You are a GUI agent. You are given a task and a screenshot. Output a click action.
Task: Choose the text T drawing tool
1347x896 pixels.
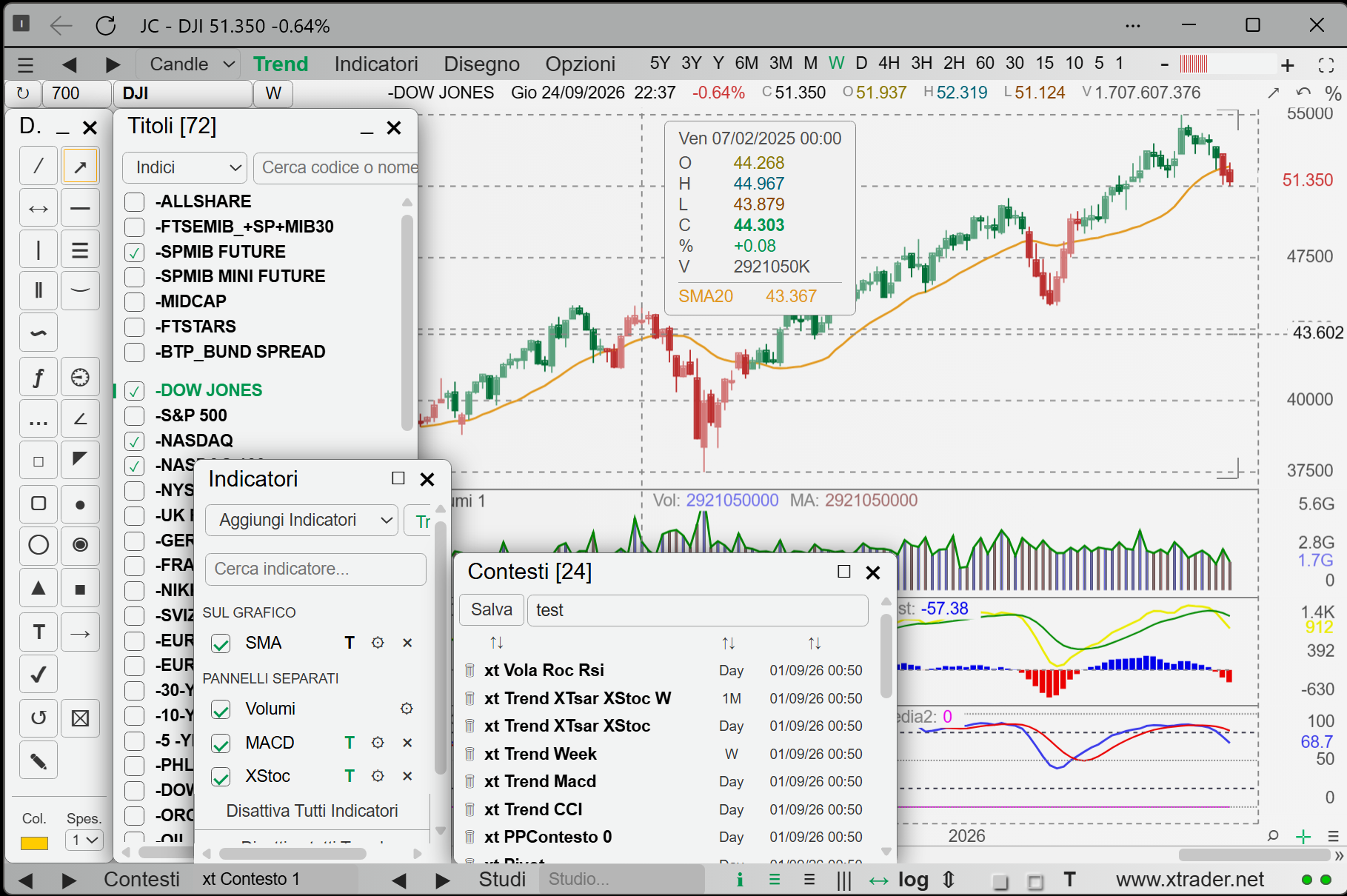point(39,632)
